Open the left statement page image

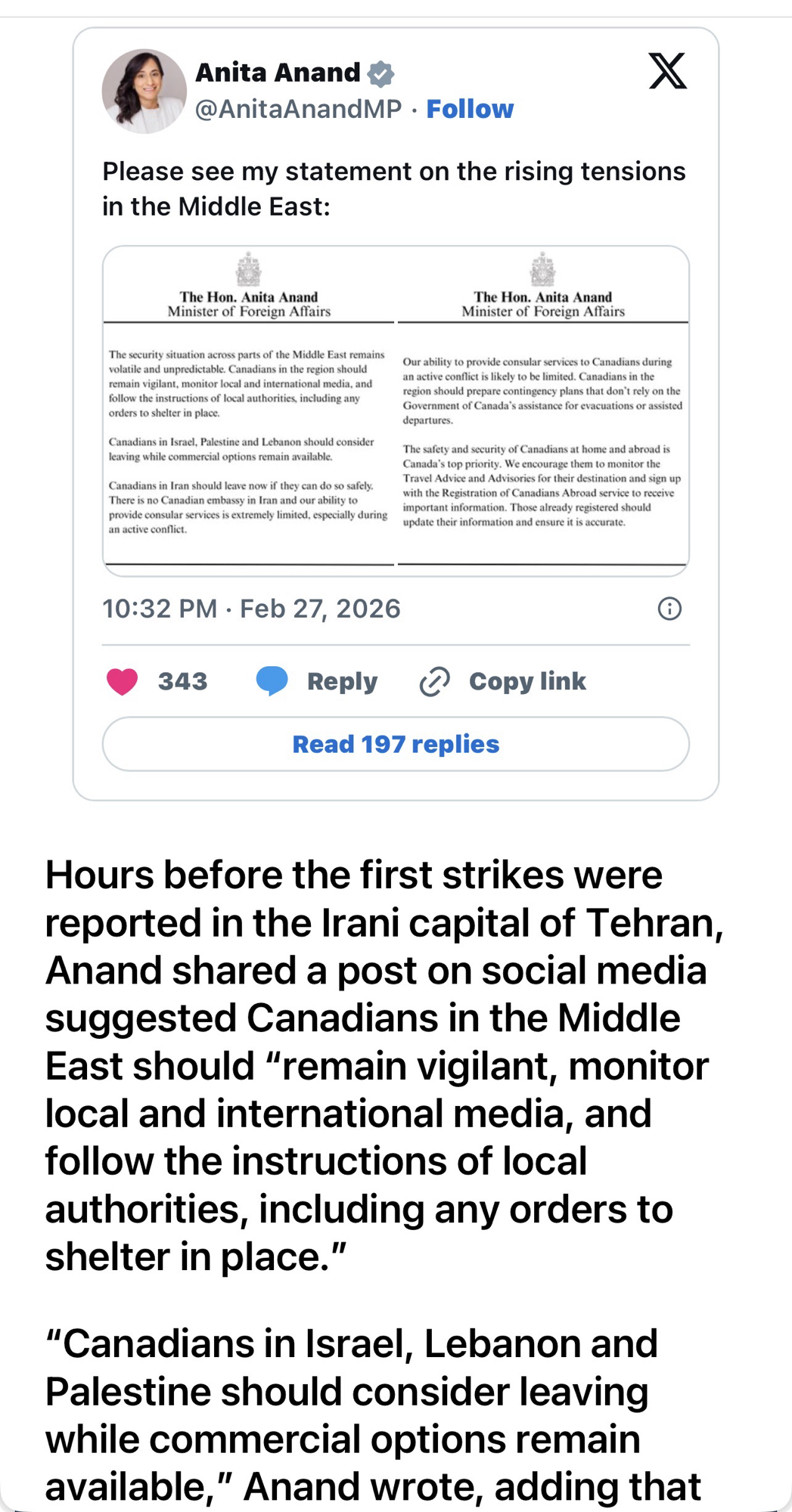pos(249,411)
